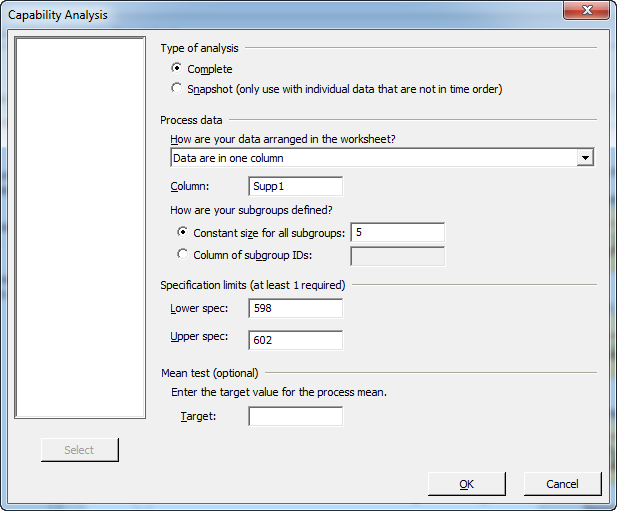
Task: Click the subgroup size field showing 5
Action: coord(398,232)
